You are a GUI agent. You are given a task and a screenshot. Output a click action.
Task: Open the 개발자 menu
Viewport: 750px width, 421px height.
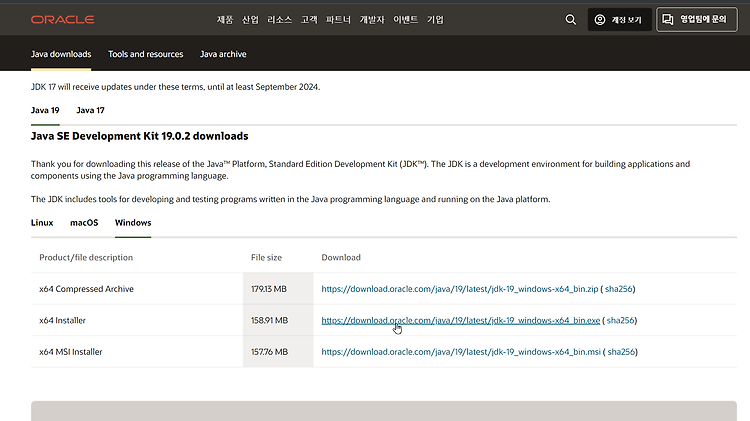tap(372, 20)
